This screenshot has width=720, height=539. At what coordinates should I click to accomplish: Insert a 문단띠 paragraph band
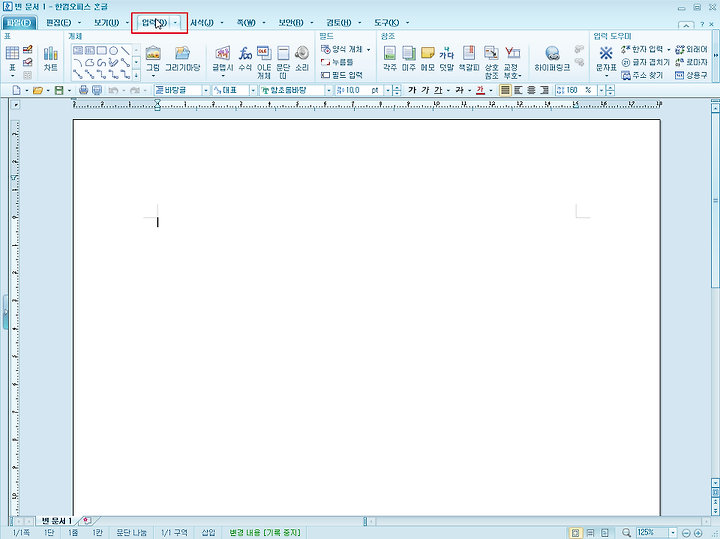pyautogui.click(x=283, y=62)
